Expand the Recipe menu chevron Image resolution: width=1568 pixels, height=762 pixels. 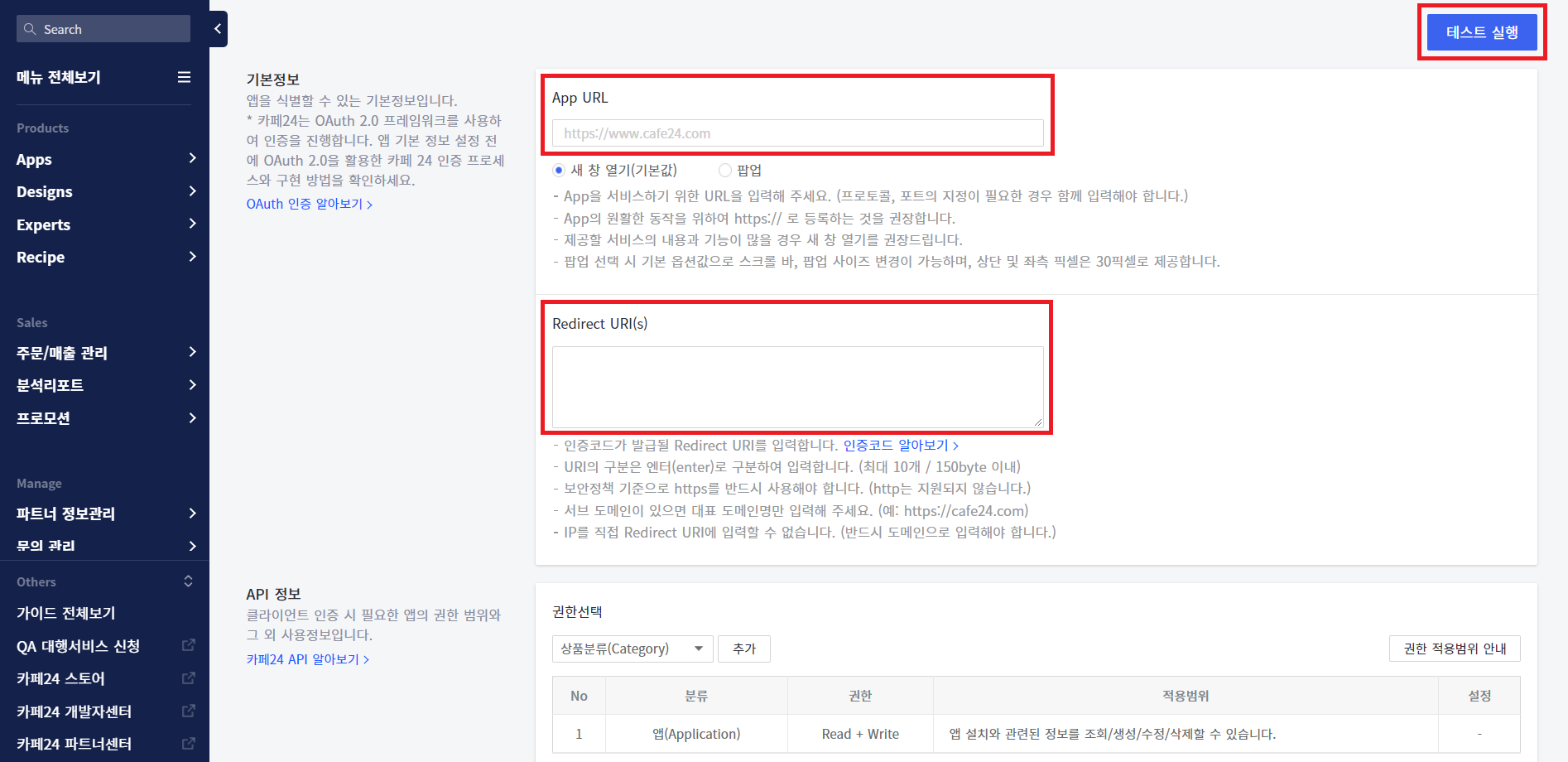click(192, 257)
